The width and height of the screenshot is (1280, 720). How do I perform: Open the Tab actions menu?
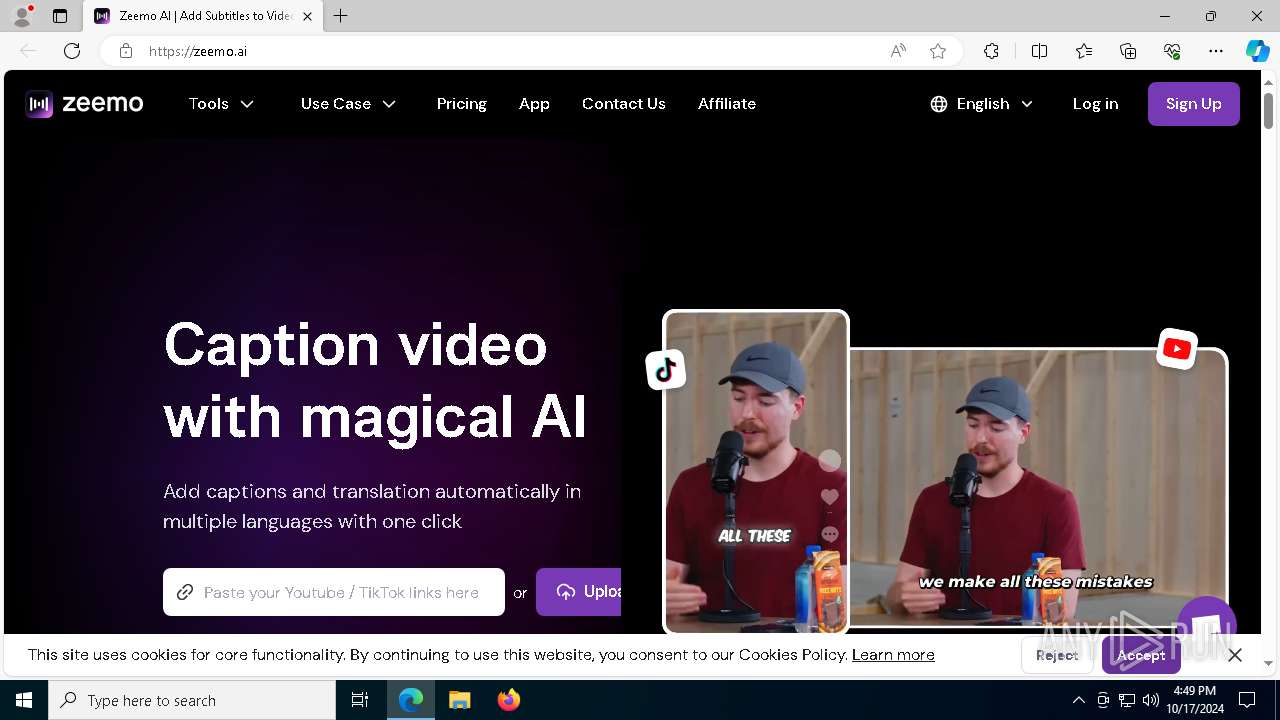click(x=60, y=16)
